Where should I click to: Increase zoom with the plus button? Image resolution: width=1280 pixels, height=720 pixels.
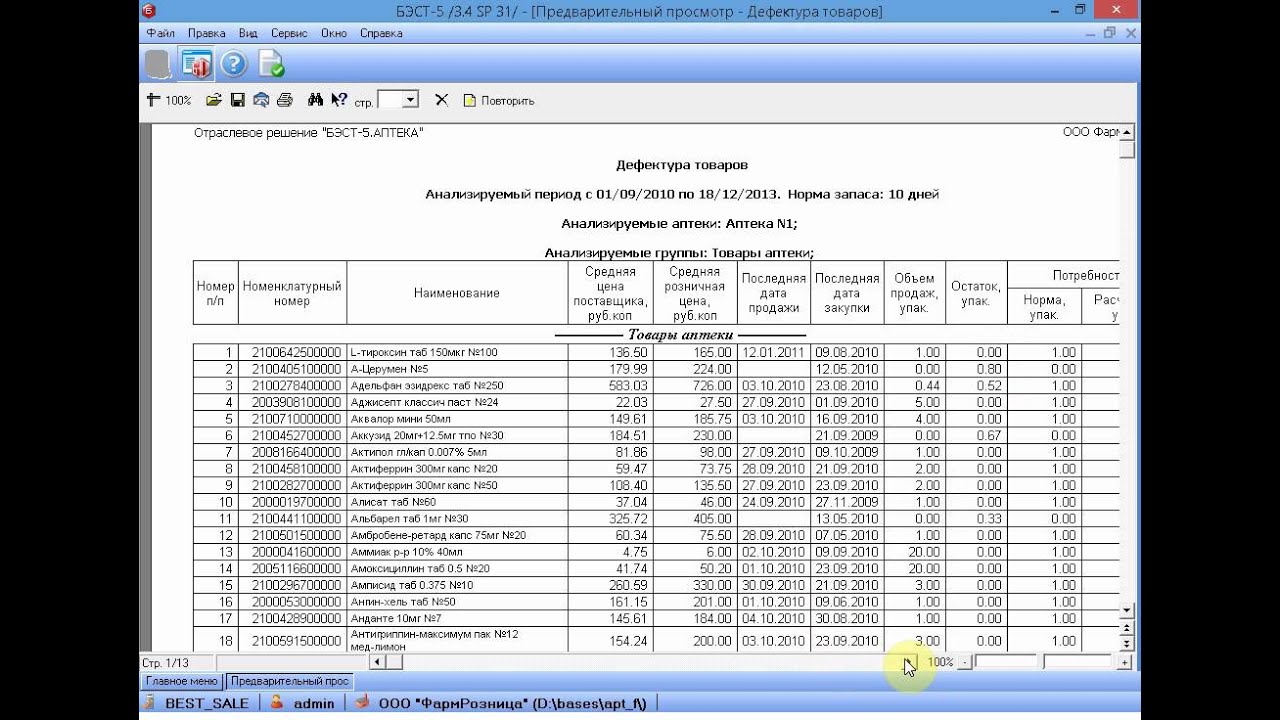click(x=1125, y=662)
